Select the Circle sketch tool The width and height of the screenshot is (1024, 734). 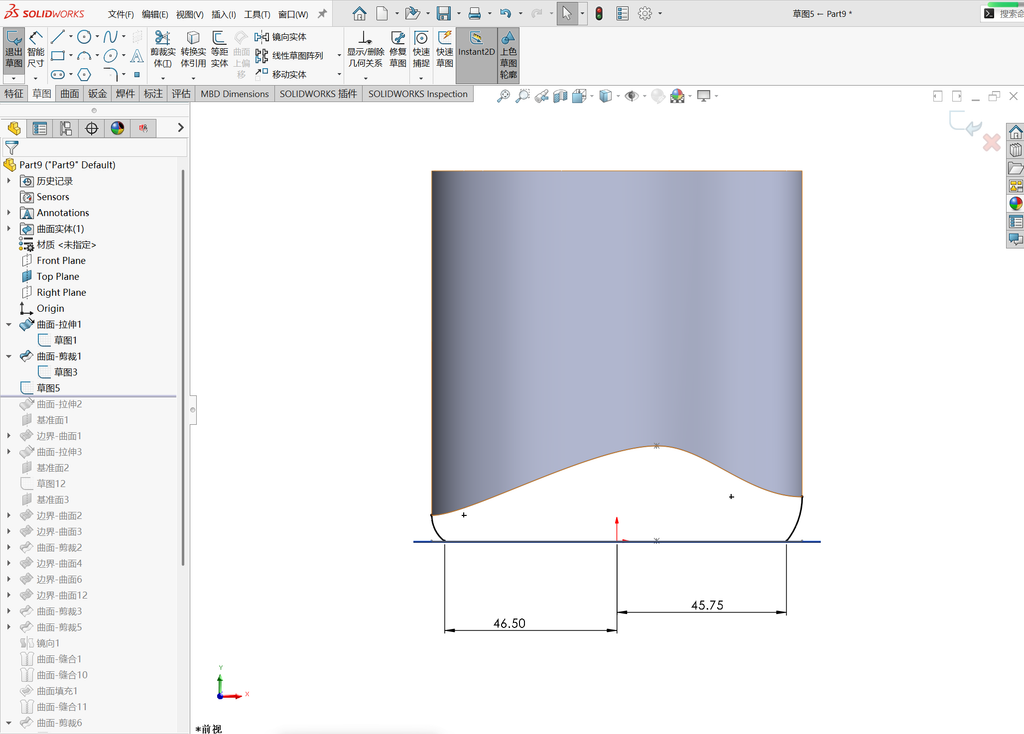click(84, 37)
